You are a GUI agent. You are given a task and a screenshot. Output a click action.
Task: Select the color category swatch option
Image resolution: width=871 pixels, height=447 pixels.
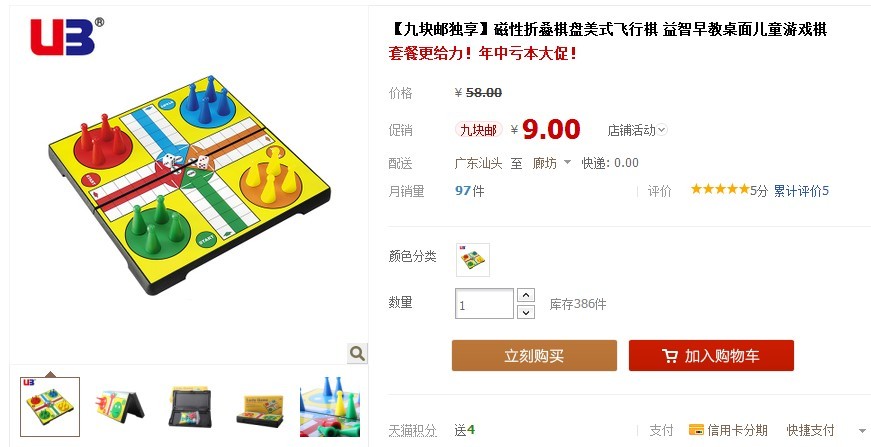click(473, 259)
